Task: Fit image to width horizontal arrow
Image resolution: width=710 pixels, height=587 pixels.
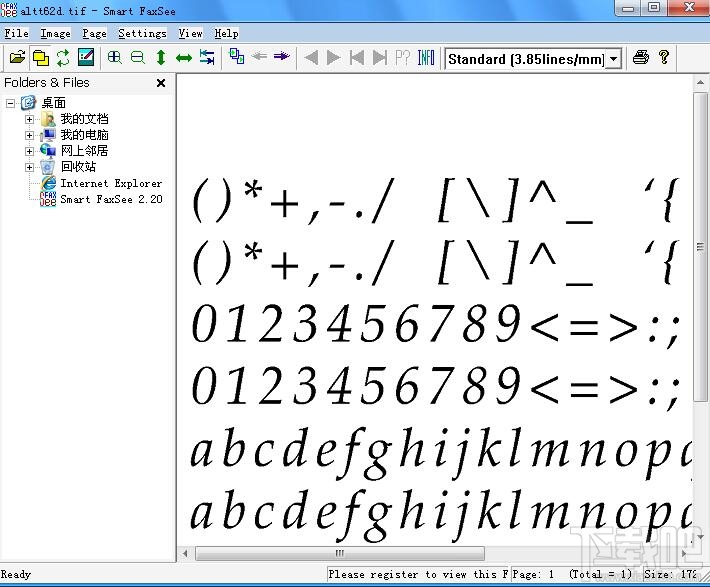Action: click(184, 58)
